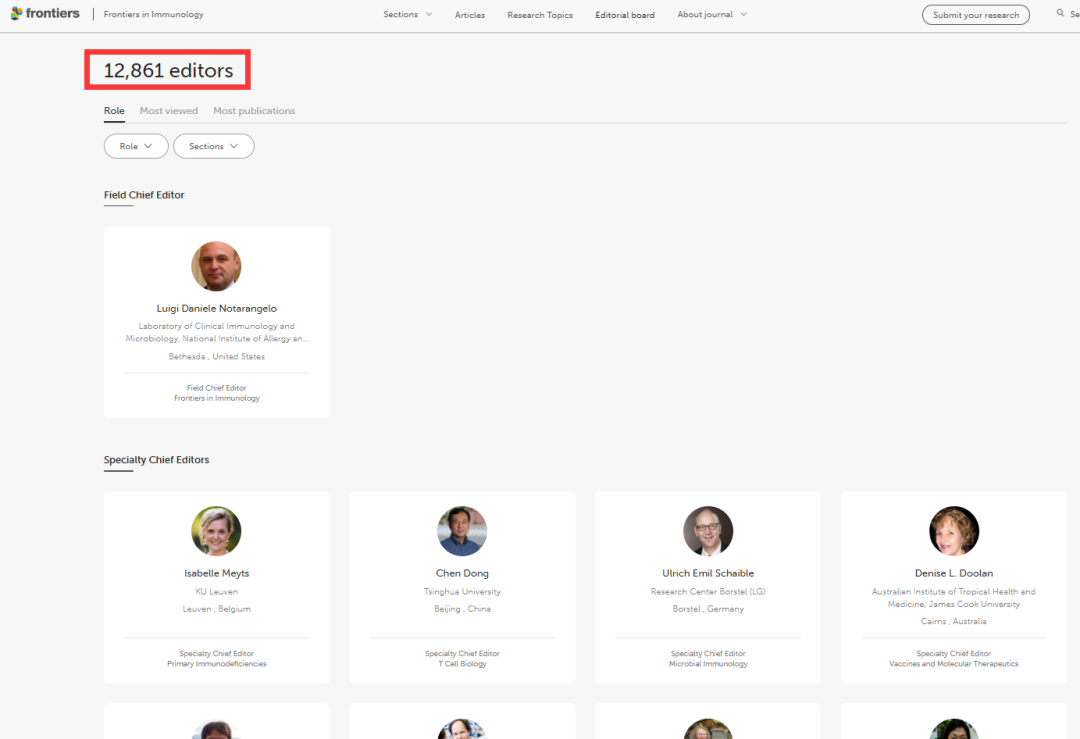Viewport: 1080px width, 739px height.
Task: Switch to Most publications tab
Action: click(254, 111)
